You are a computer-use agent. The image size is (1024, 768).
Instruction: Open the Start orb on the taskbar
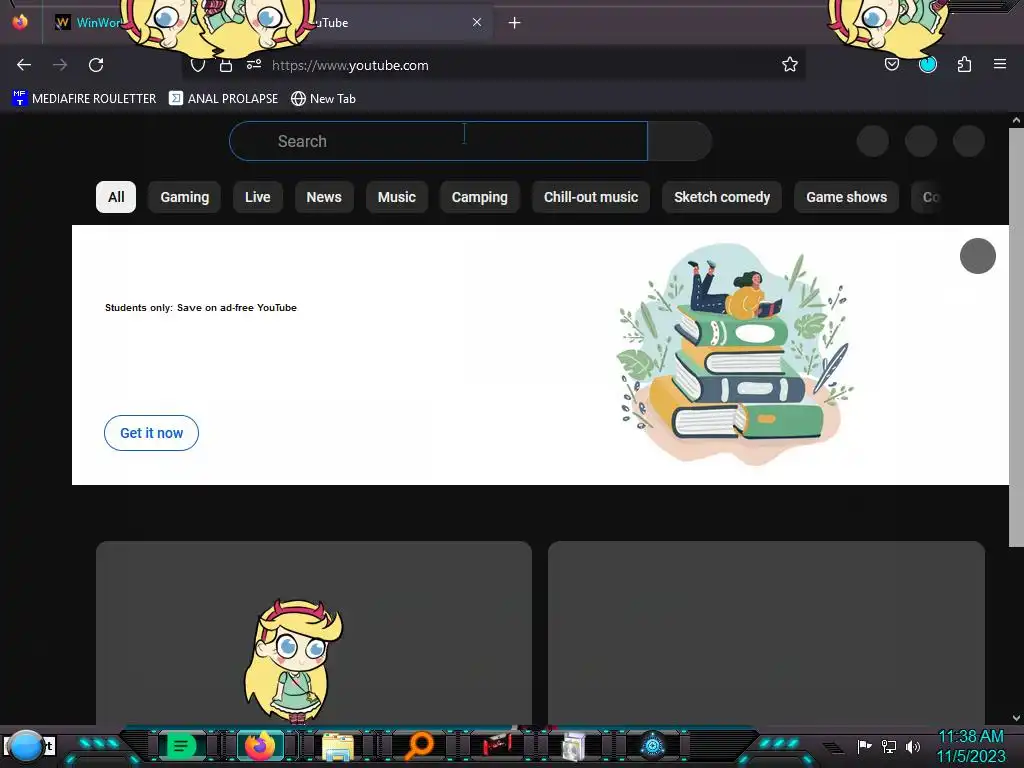coord(26,748)
